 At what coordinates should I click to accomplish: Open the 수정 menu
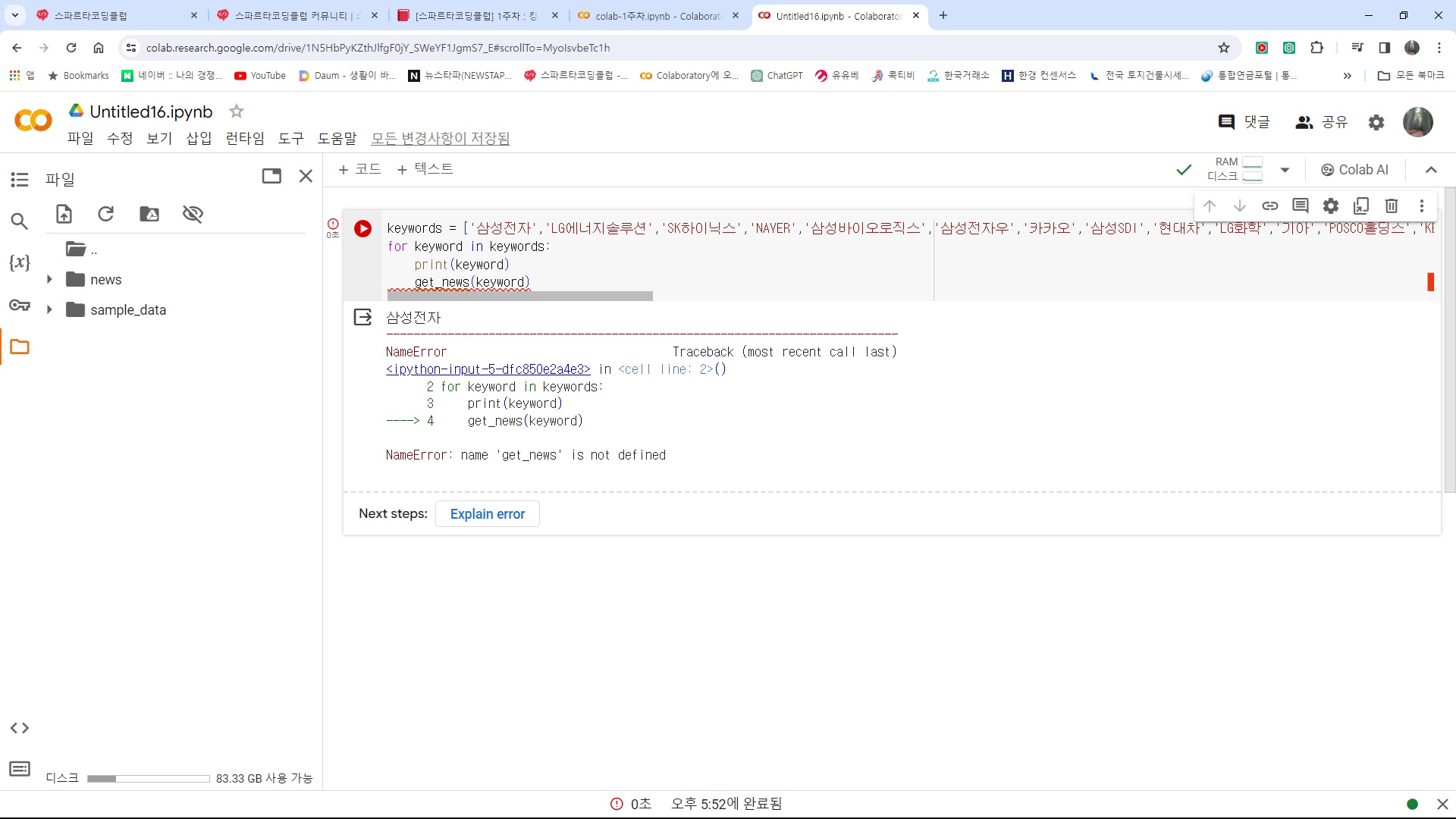point(120,138)
